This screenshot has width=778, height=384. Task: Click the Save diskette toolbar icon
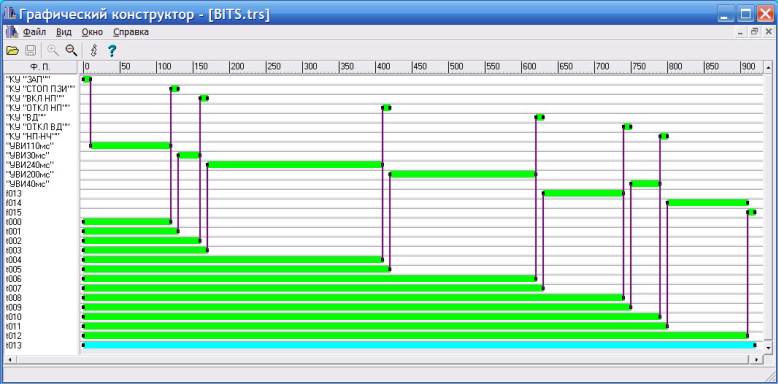click(x=30, y=50)
